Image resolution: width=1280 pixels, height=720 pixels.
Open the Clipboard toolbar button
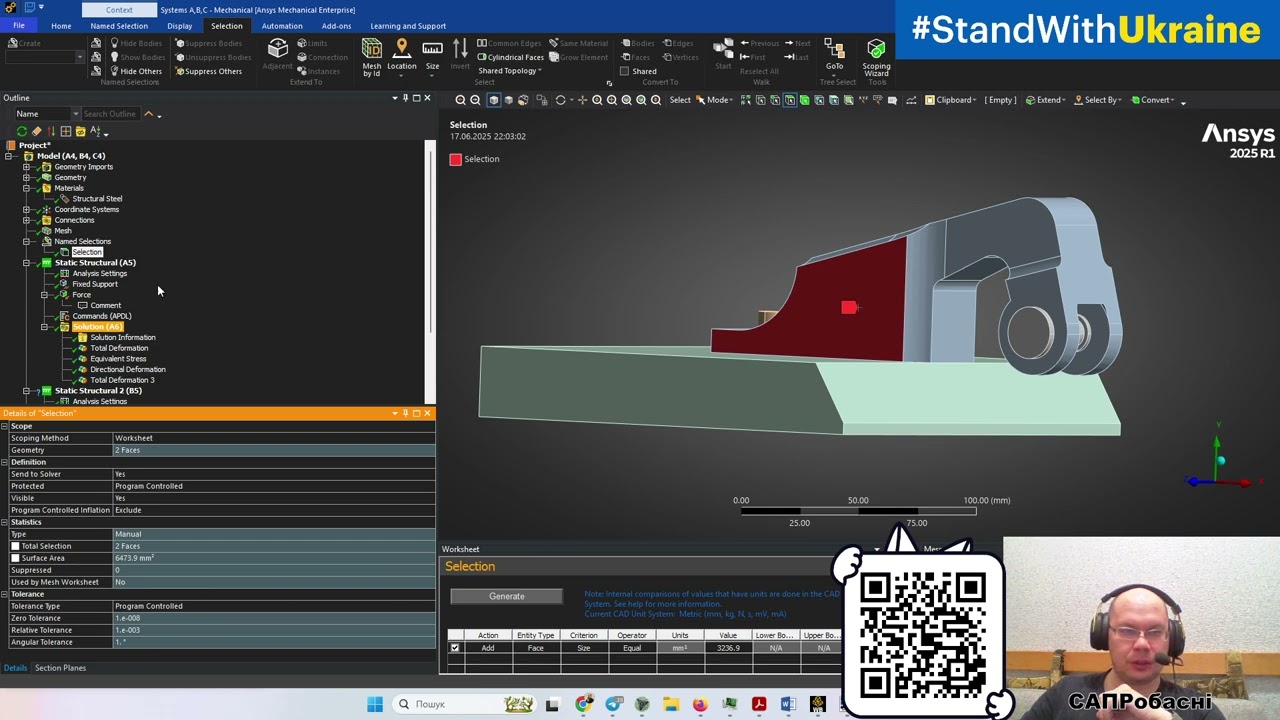point(950,100)
